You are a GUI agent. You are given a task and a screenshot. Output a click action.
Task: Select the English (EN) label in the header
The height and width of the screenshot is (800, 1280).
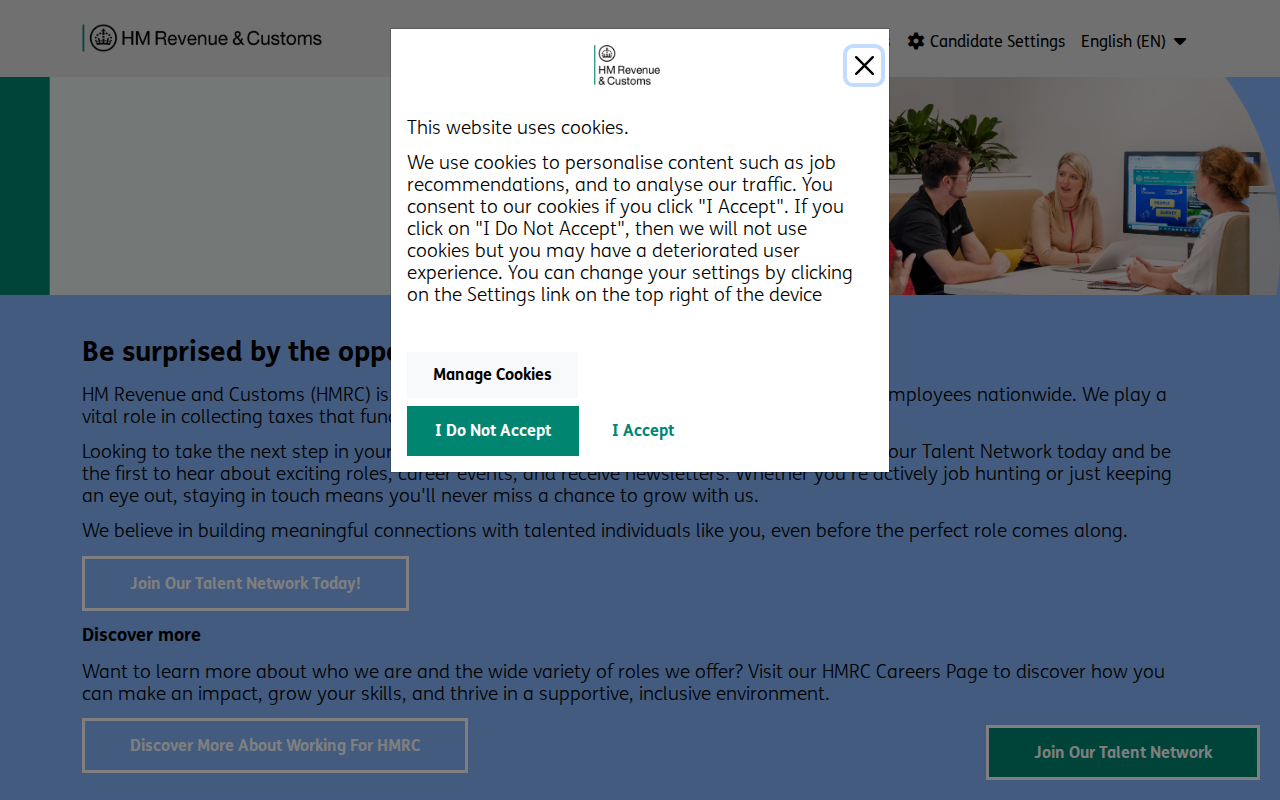coord(1122,41)
